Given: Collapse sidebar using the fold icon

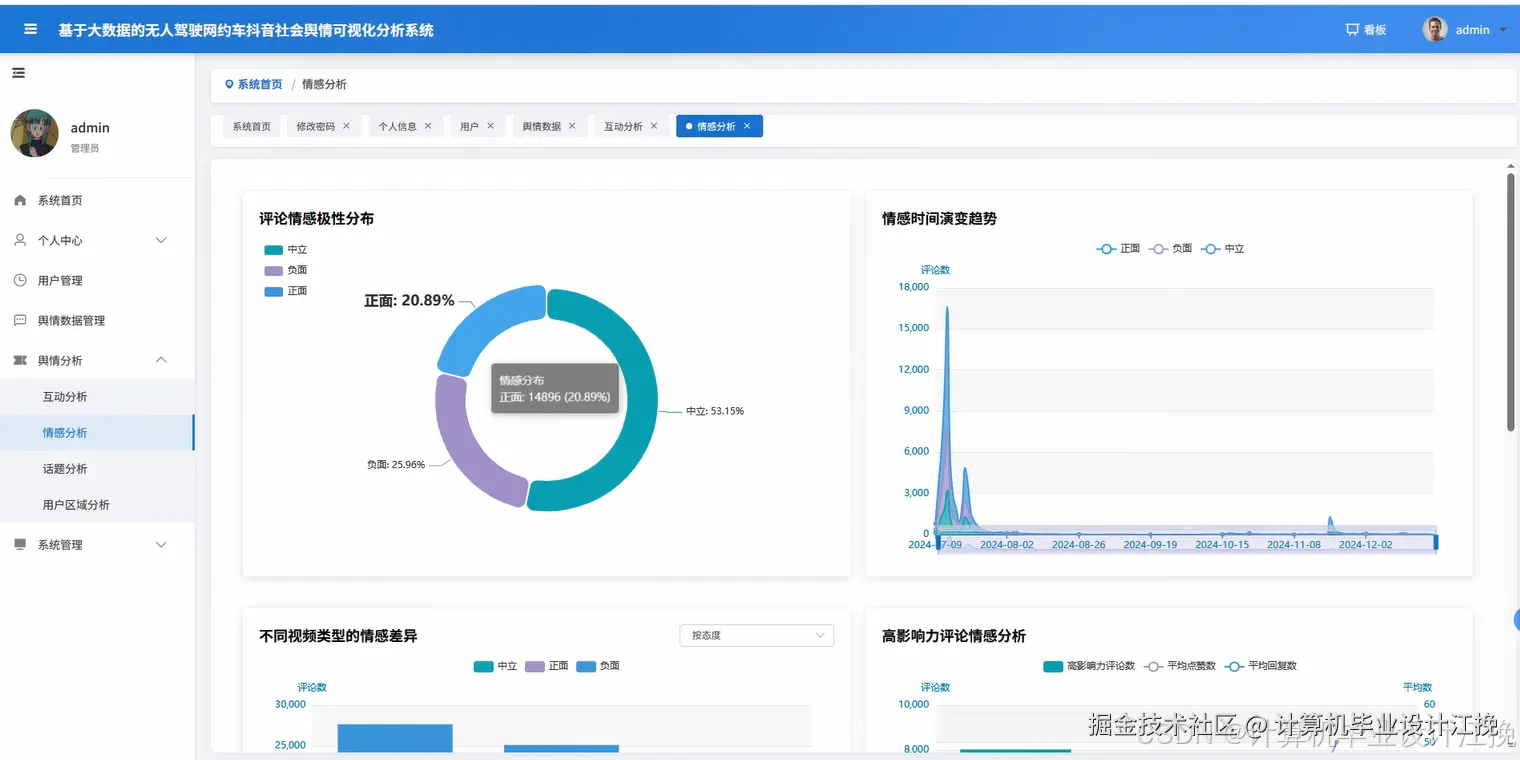Looking at the screenshot, I should coord(18,73).
